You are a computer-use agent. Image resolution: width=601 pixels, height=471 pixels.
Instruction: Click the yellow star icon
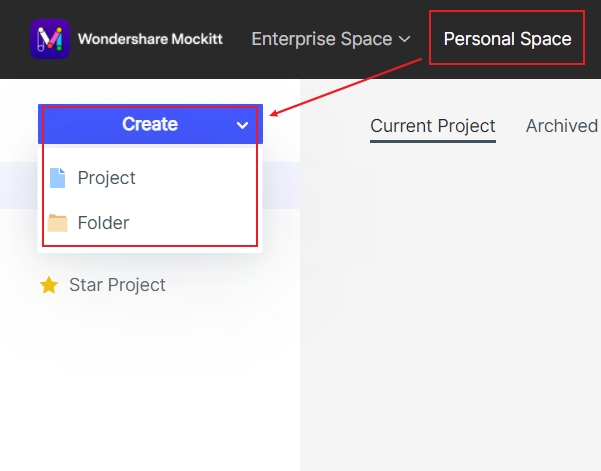tap(48, 285)
